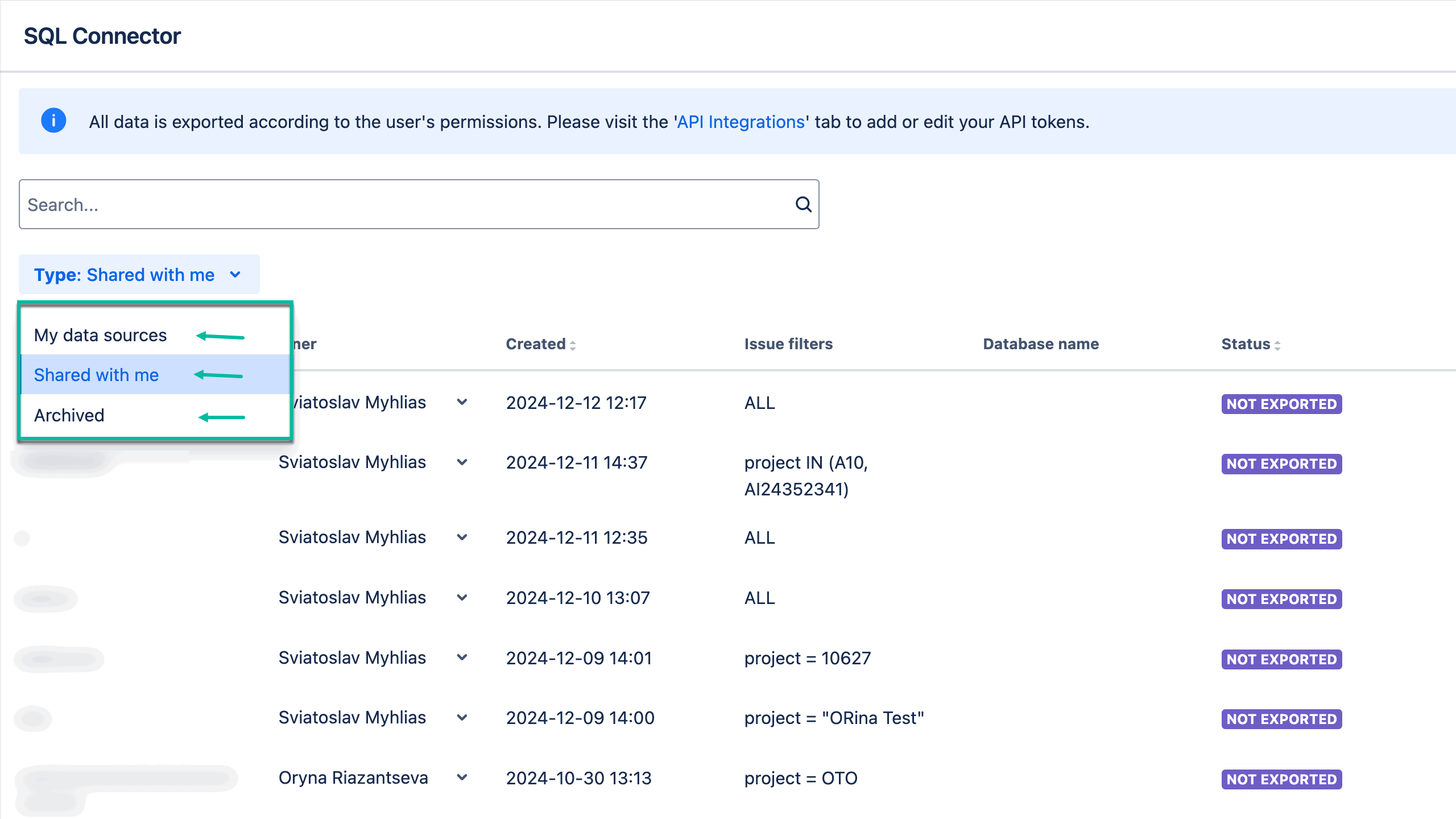Select My data sources from the type menu

click(x=100, y=335)
